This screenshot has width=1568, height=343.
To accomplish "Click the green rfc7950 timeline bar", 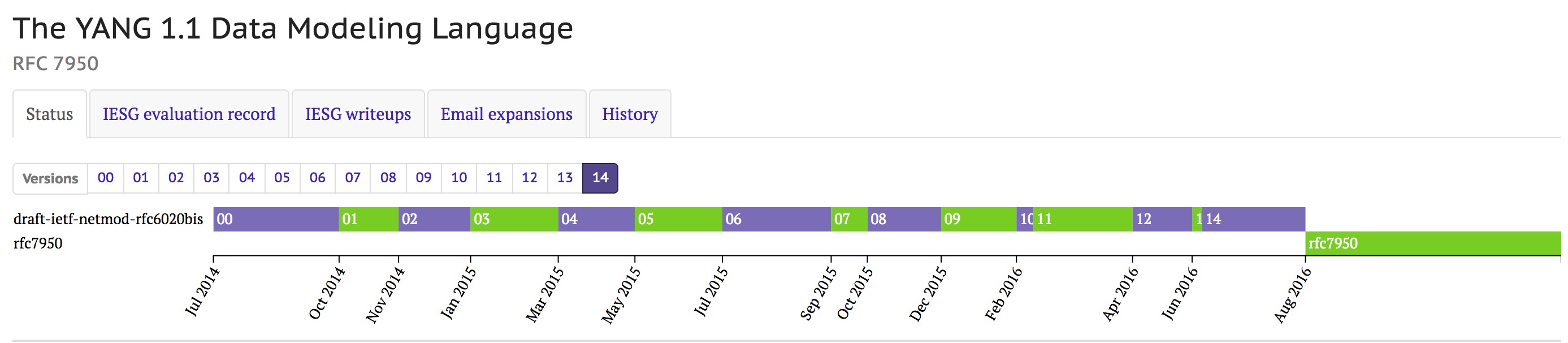I will click(x=1432, y=244).
